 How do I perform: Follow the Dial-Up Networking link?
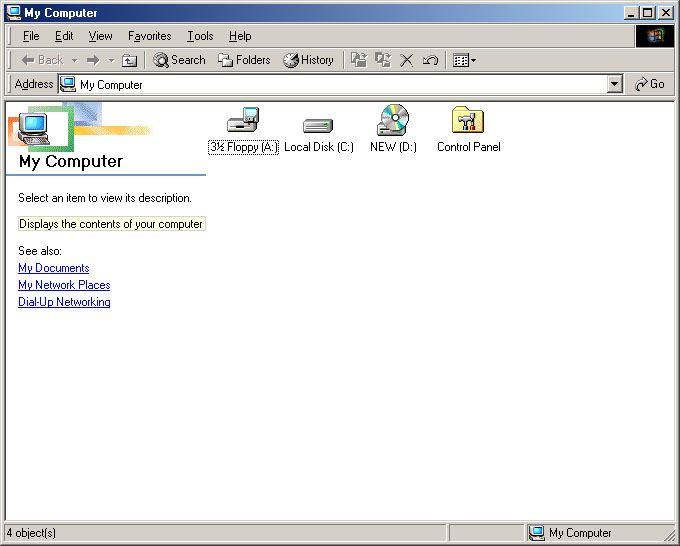click(64, 302)
